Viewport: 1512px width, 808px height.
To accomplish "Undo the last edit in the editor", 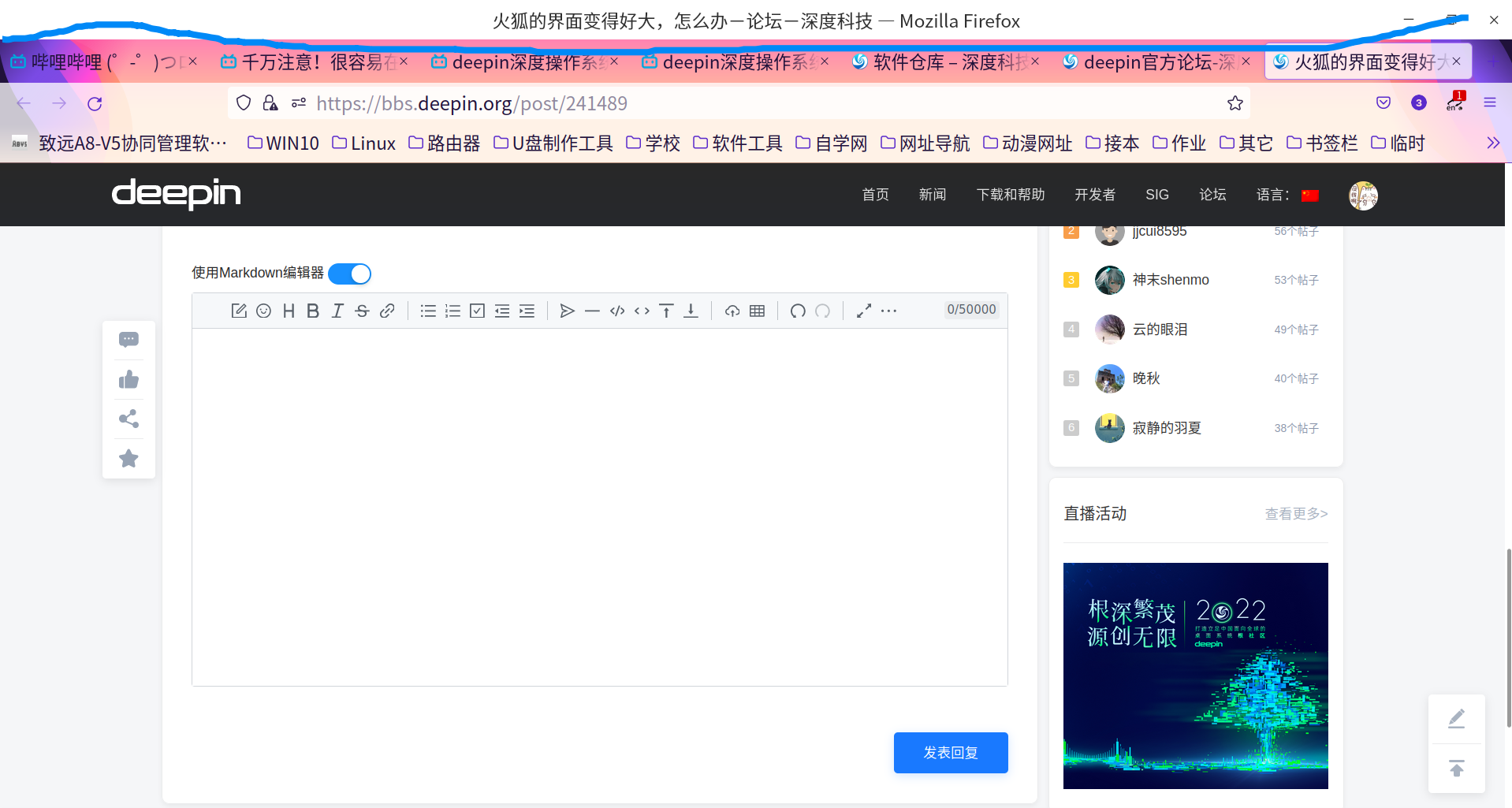I will coord(797,311).
